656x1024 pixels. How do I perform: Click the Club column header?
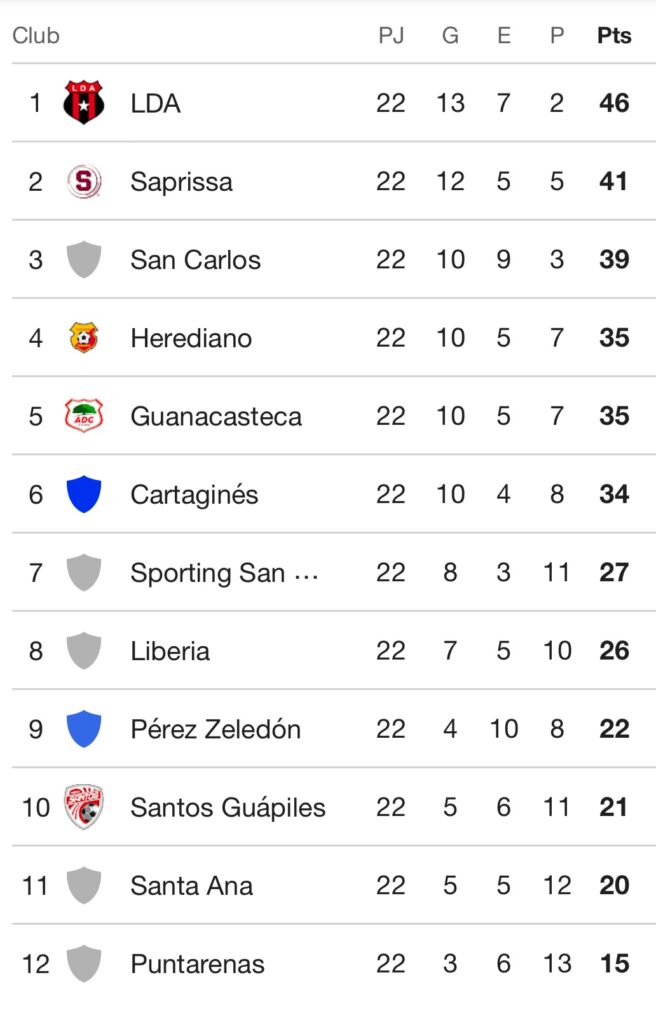pos(36,36)
